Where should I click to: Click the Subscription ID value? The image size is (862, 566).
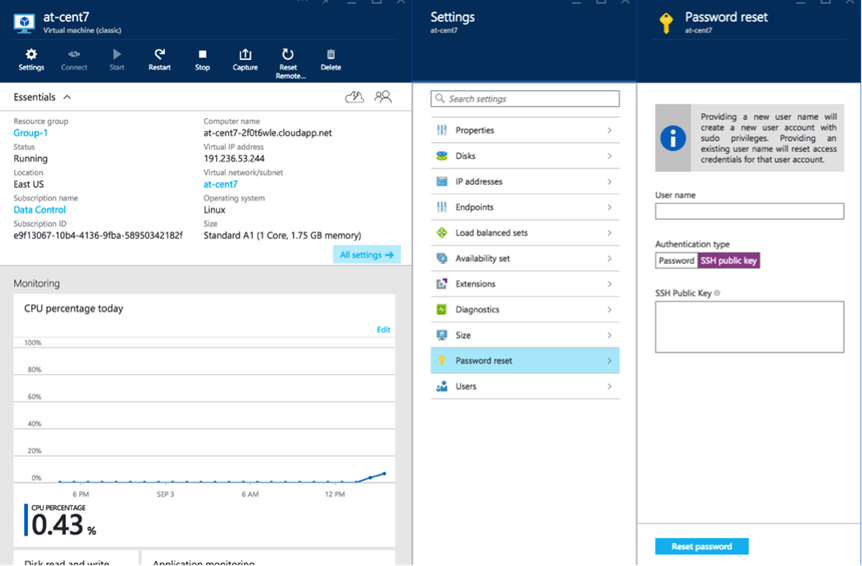tap(98, 236)
